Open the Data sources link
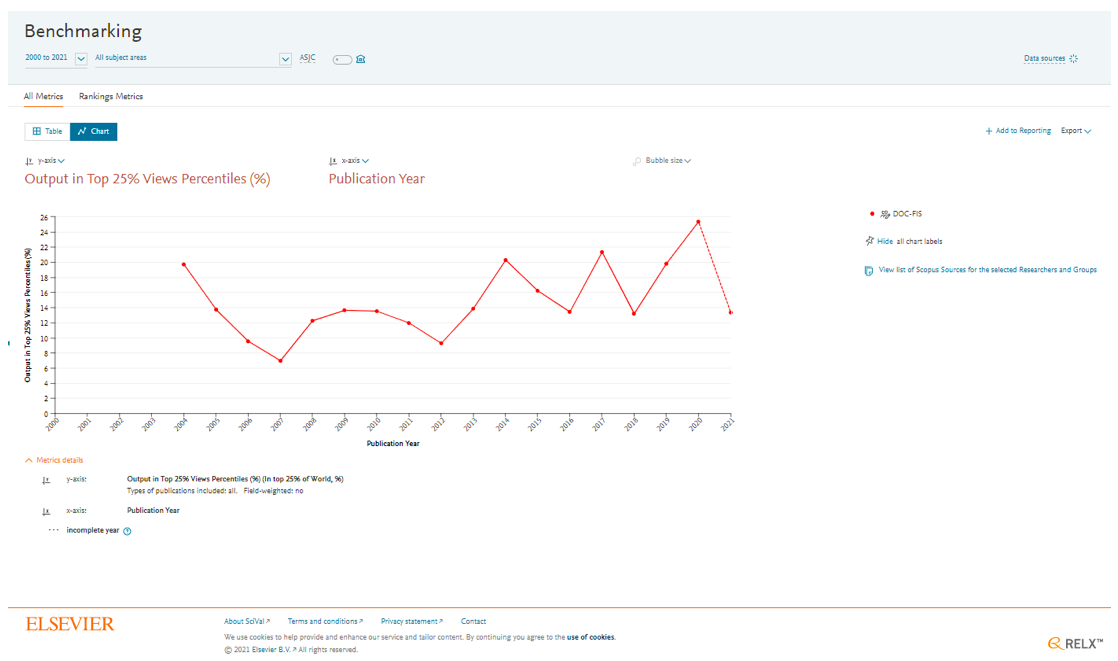This screenshot has height=661, width=1118. click(1045, 58)
